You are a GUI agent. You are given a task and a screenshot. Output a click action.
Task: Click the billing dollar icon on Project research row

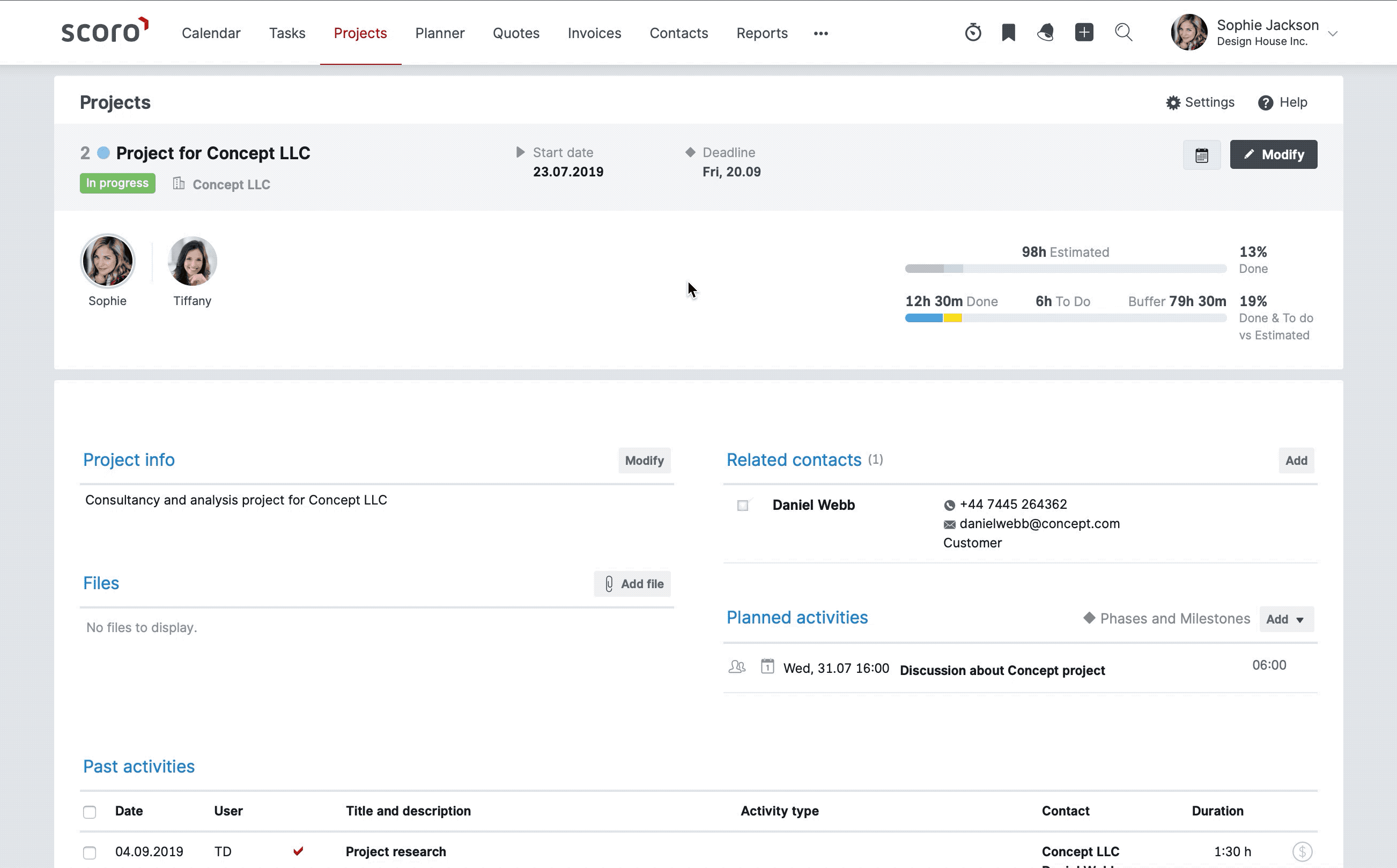[1302, 851]
